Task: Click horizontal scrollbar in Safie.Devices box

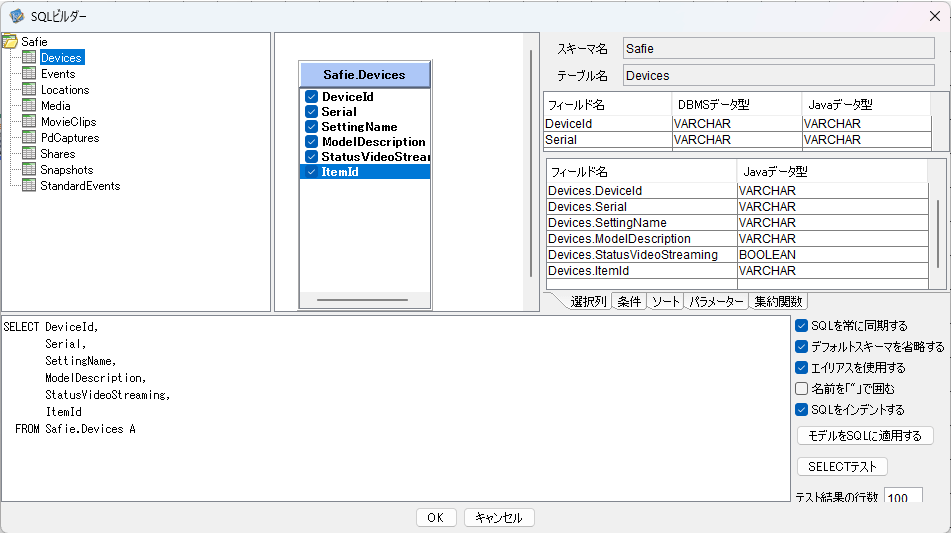Action: pos(362,300)
